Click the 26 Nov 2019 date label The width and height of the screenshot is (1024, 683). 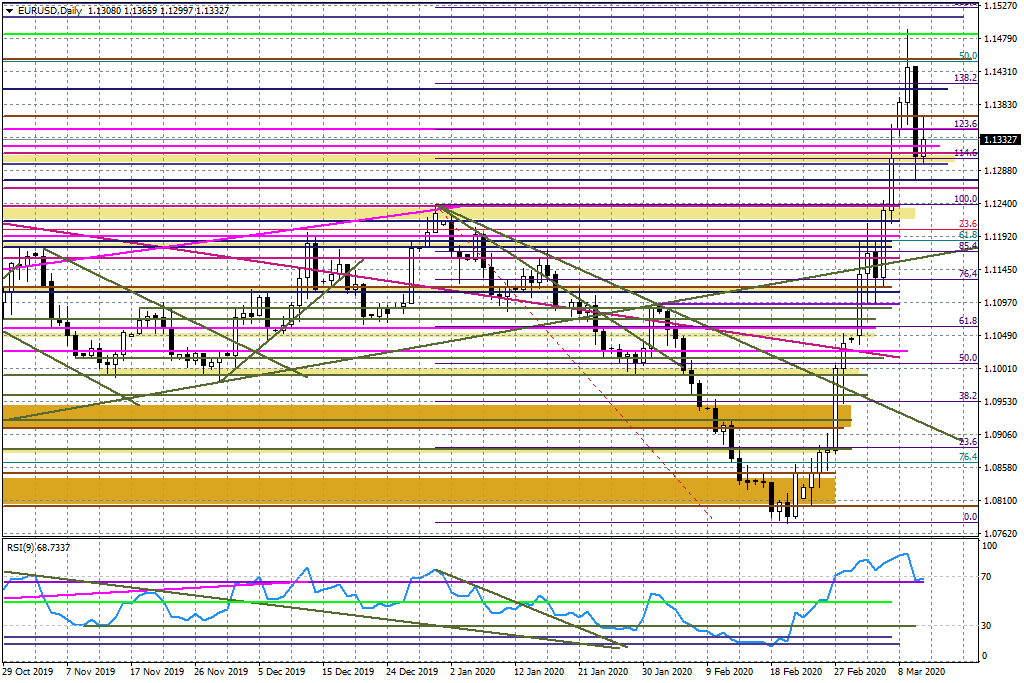pos(221,671)
